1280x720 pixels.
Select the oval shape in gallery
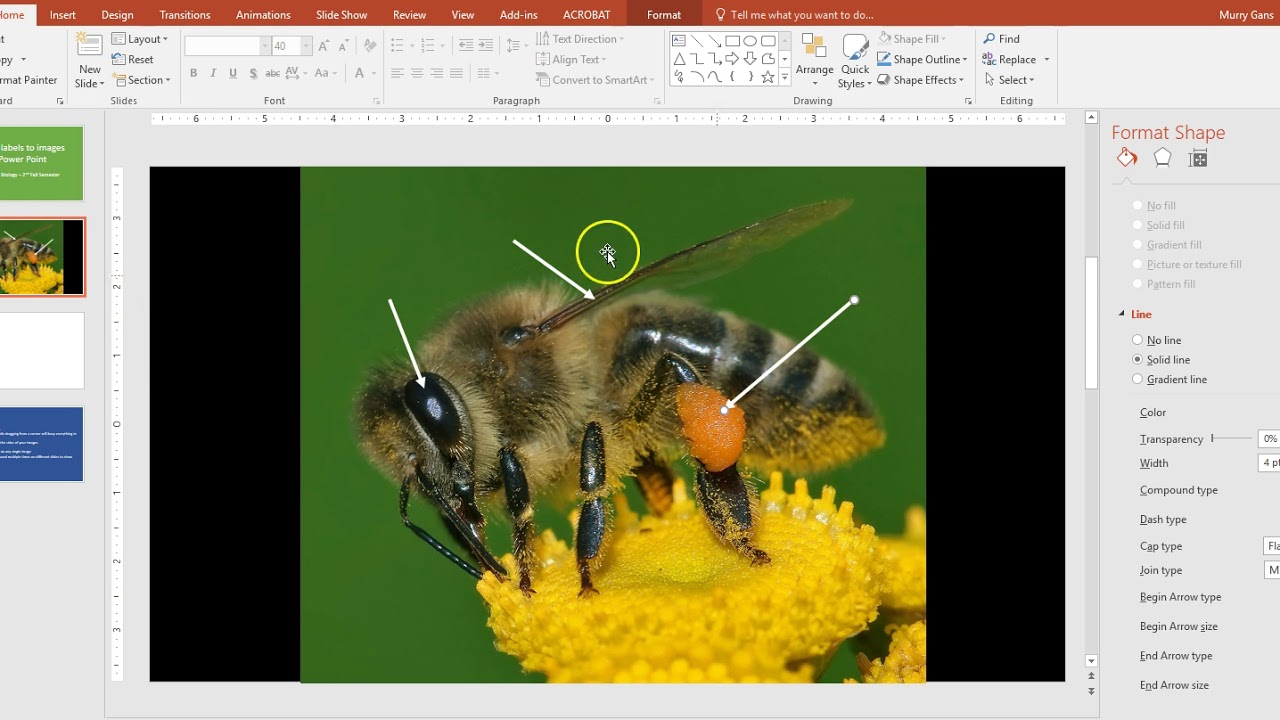click(750, 41)
